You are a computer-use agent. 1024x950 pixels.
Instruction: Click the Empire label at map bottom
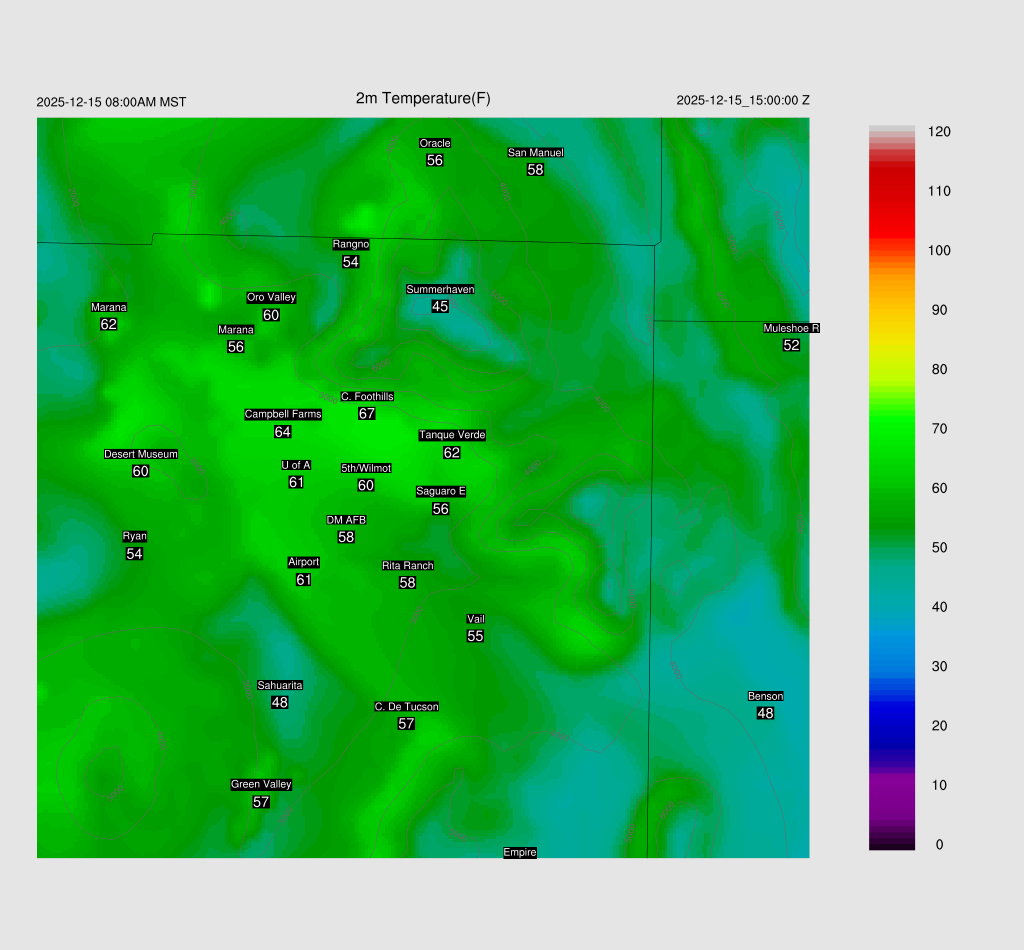(520, 852)
